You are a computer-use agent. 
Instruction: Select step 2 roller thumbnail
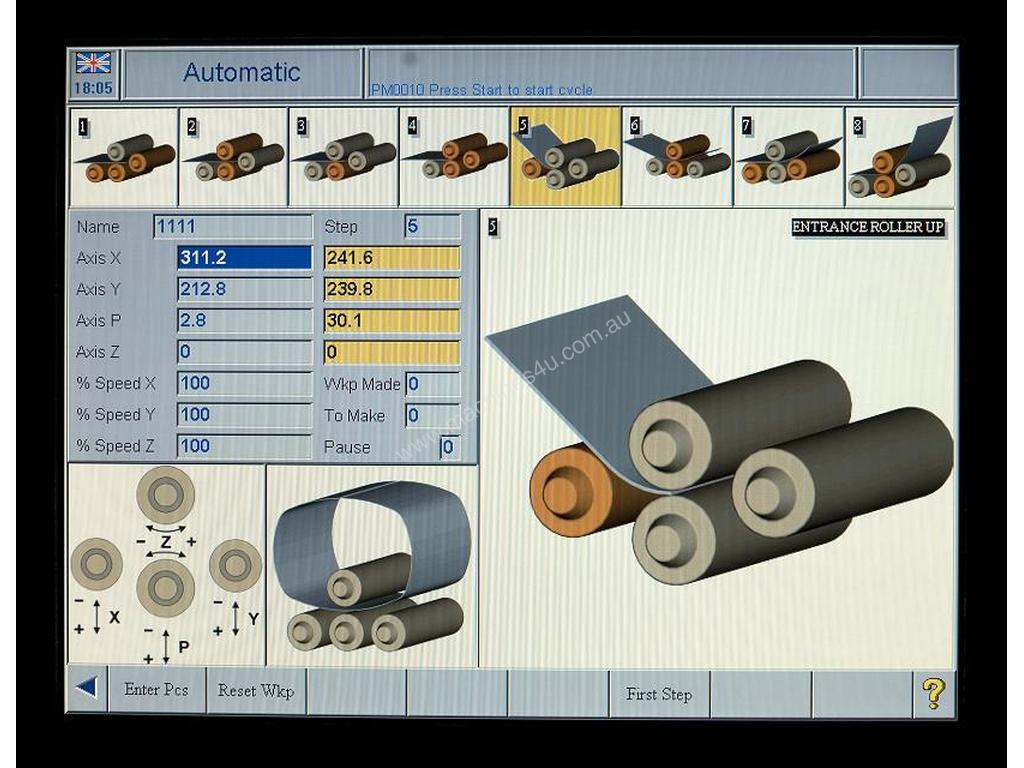(x=234, y=157)
